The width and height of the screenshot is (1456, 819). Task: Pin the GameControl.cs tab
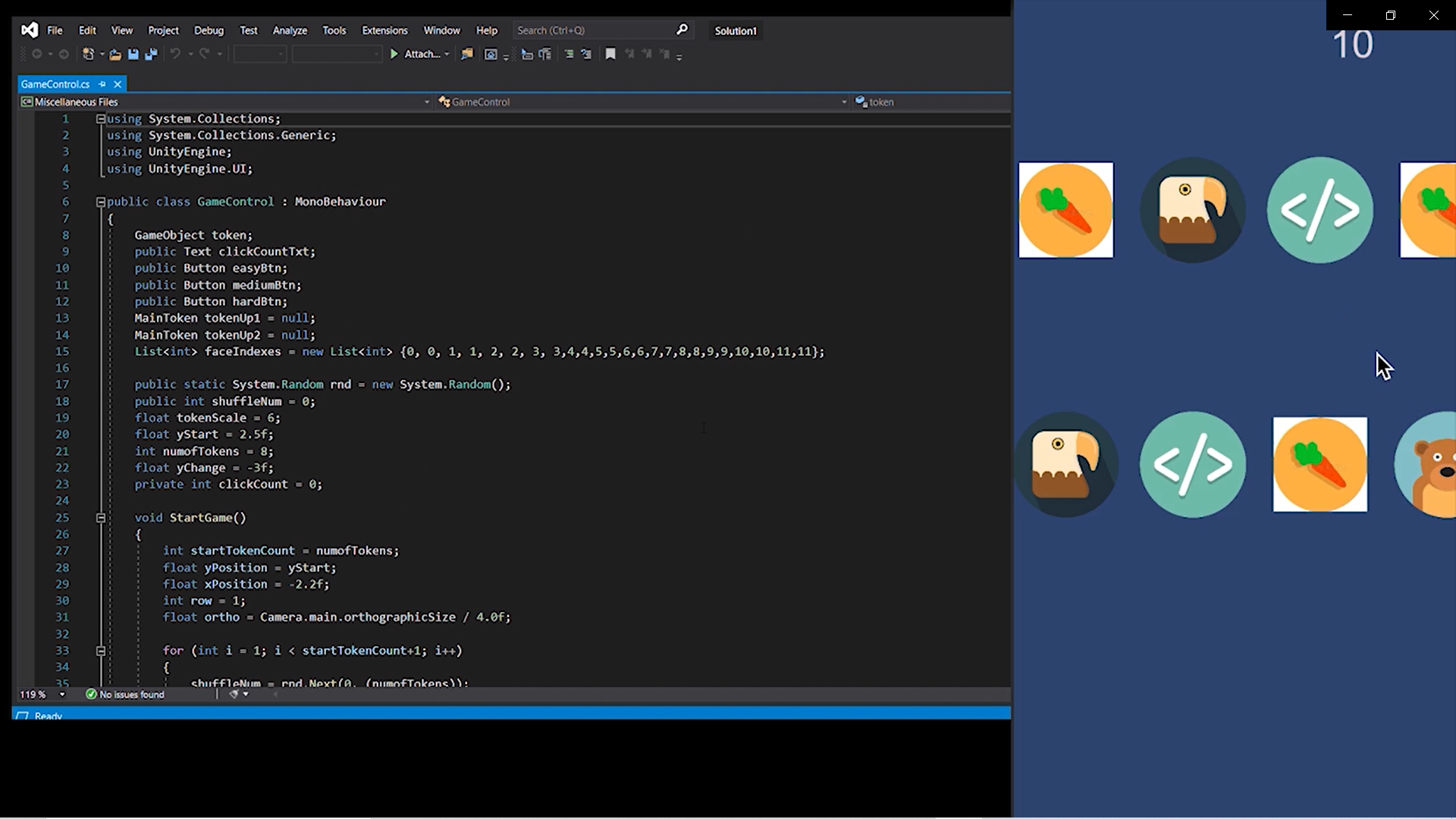coord(102,84)
